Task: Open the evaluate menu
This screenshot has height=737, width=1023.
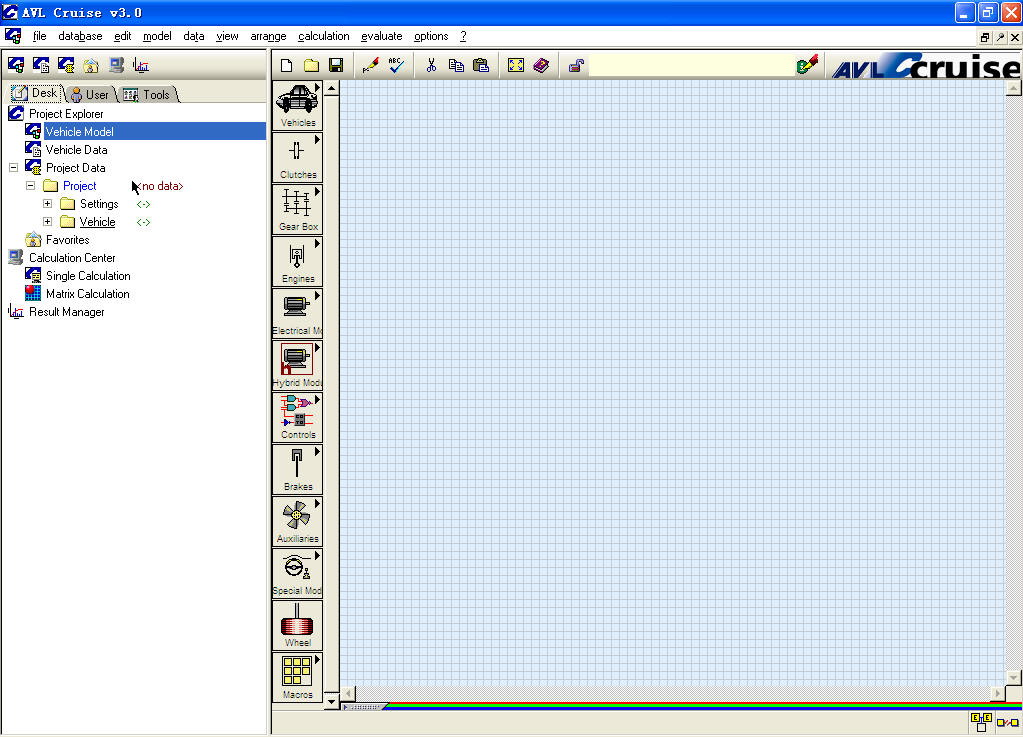Action: click(382, 37)
